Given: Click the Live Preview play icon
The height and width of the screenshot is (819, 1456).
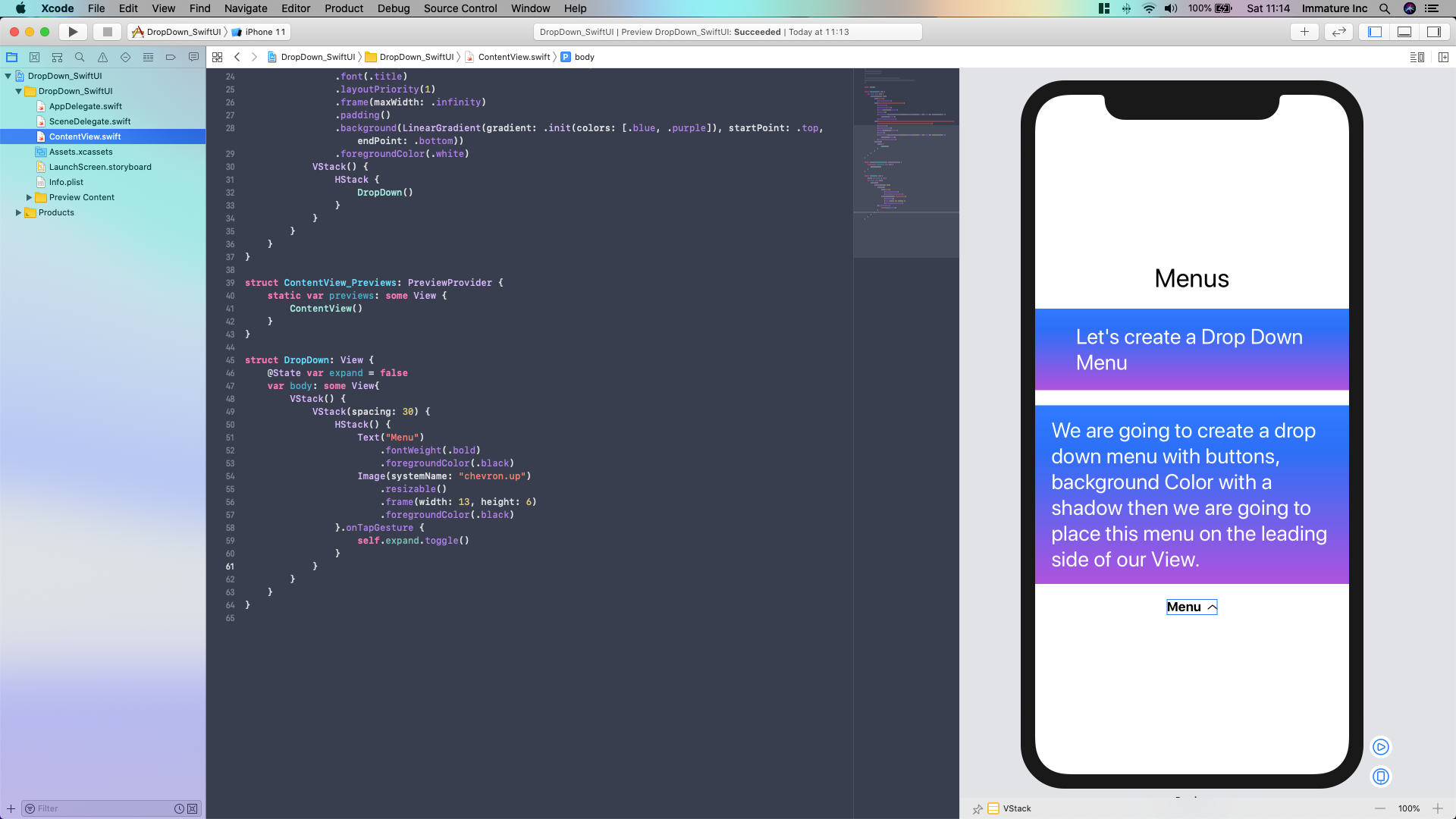Looking at the screenshot, I should pyautogui.click(x=1381, y=747).
